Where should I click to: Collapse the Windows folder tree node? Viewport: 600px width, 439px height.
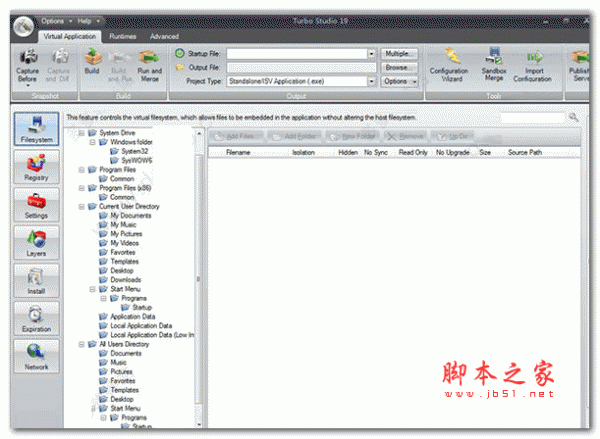92,142
